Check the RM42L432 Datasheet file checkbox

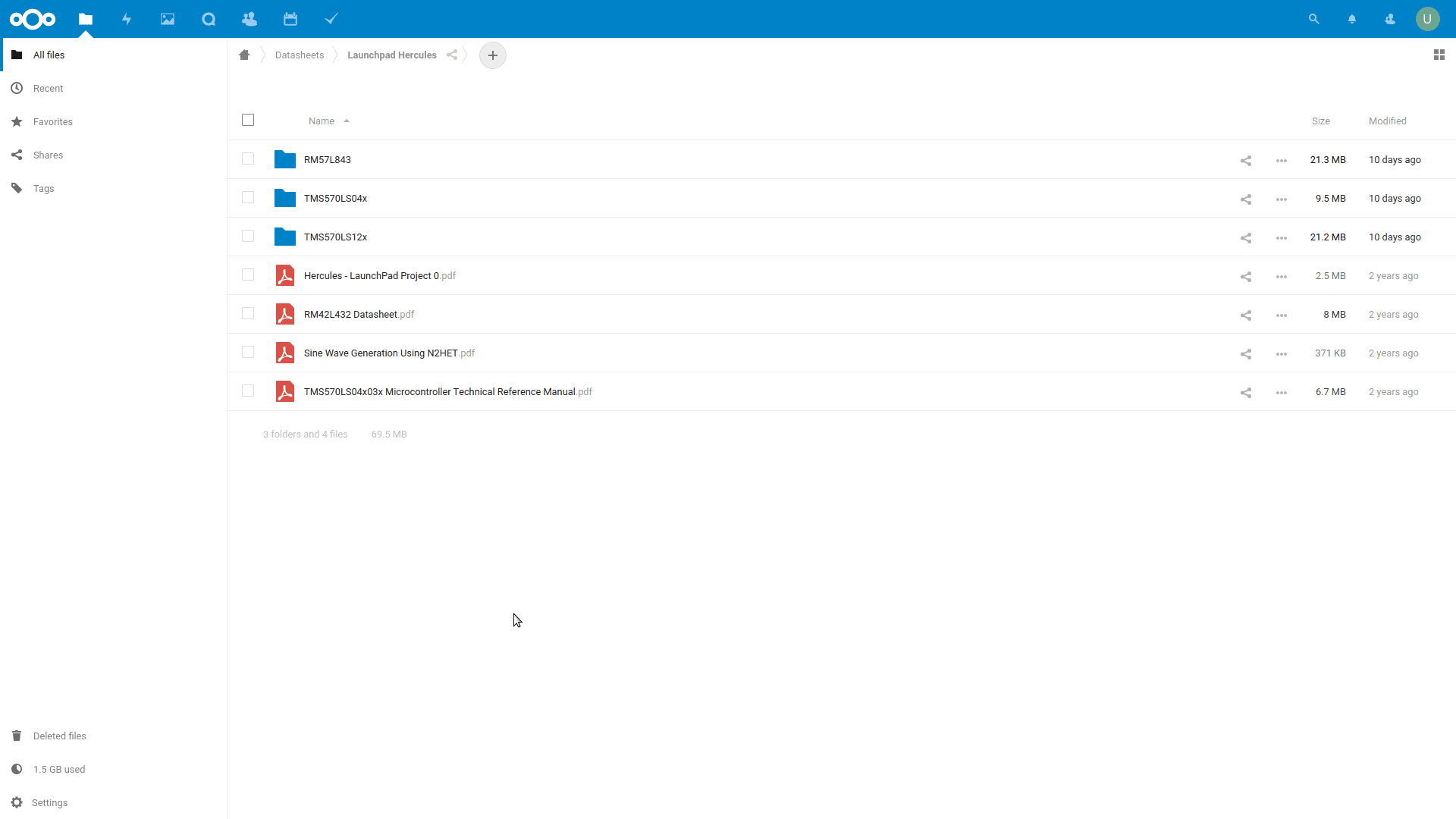(248, 314)
